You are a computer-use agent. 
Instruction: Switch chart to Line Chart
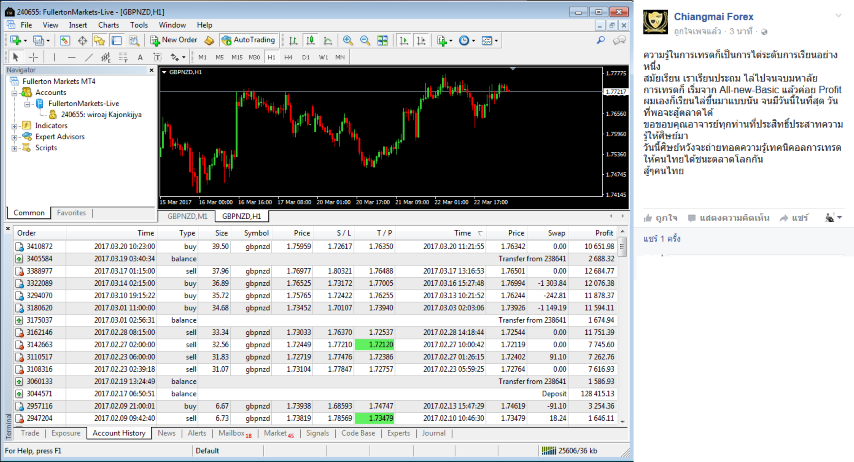pyautogui.click(x=328, y=40)
